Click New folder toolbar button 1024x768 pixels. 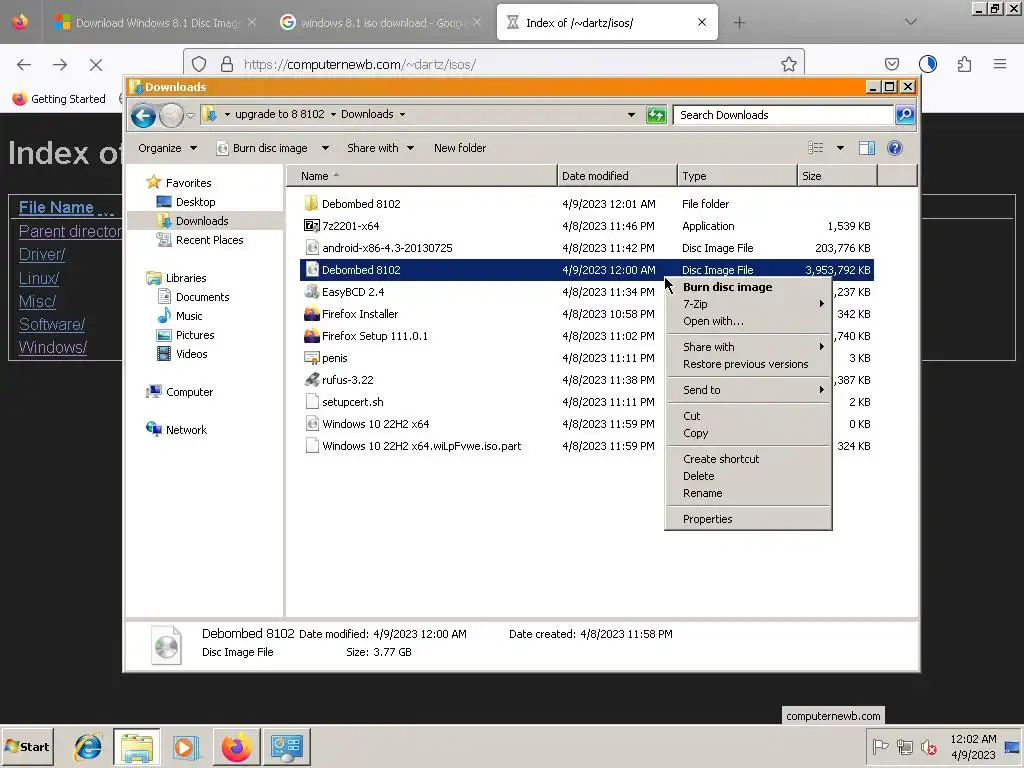(x=460, y=148)
